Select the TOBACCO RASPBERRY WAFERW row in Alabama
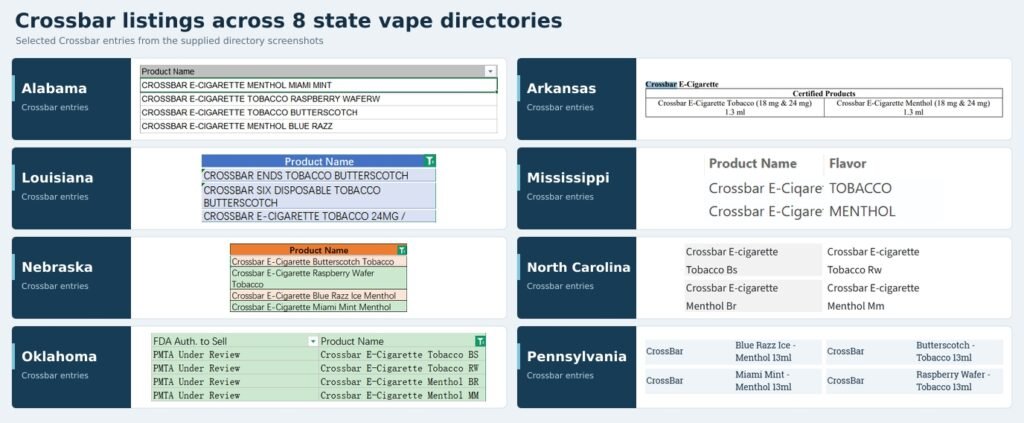The height and width of the screenshot is (423, 1024). point(319,99)
